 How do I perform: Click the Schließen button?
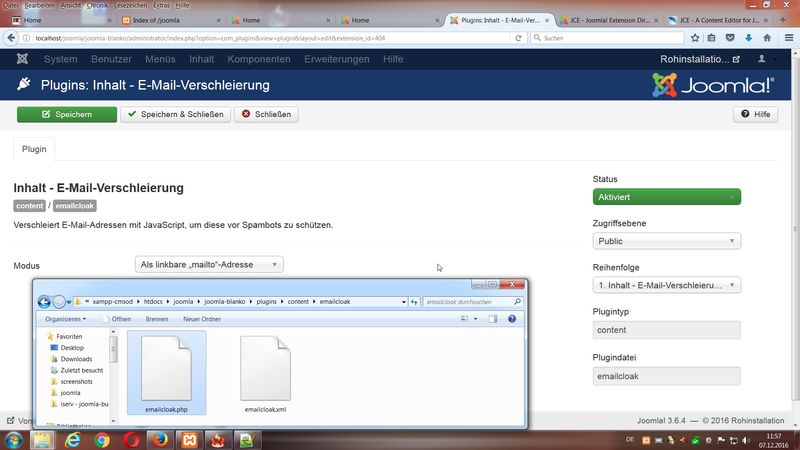pyautogui.click(x=266, y=115)
